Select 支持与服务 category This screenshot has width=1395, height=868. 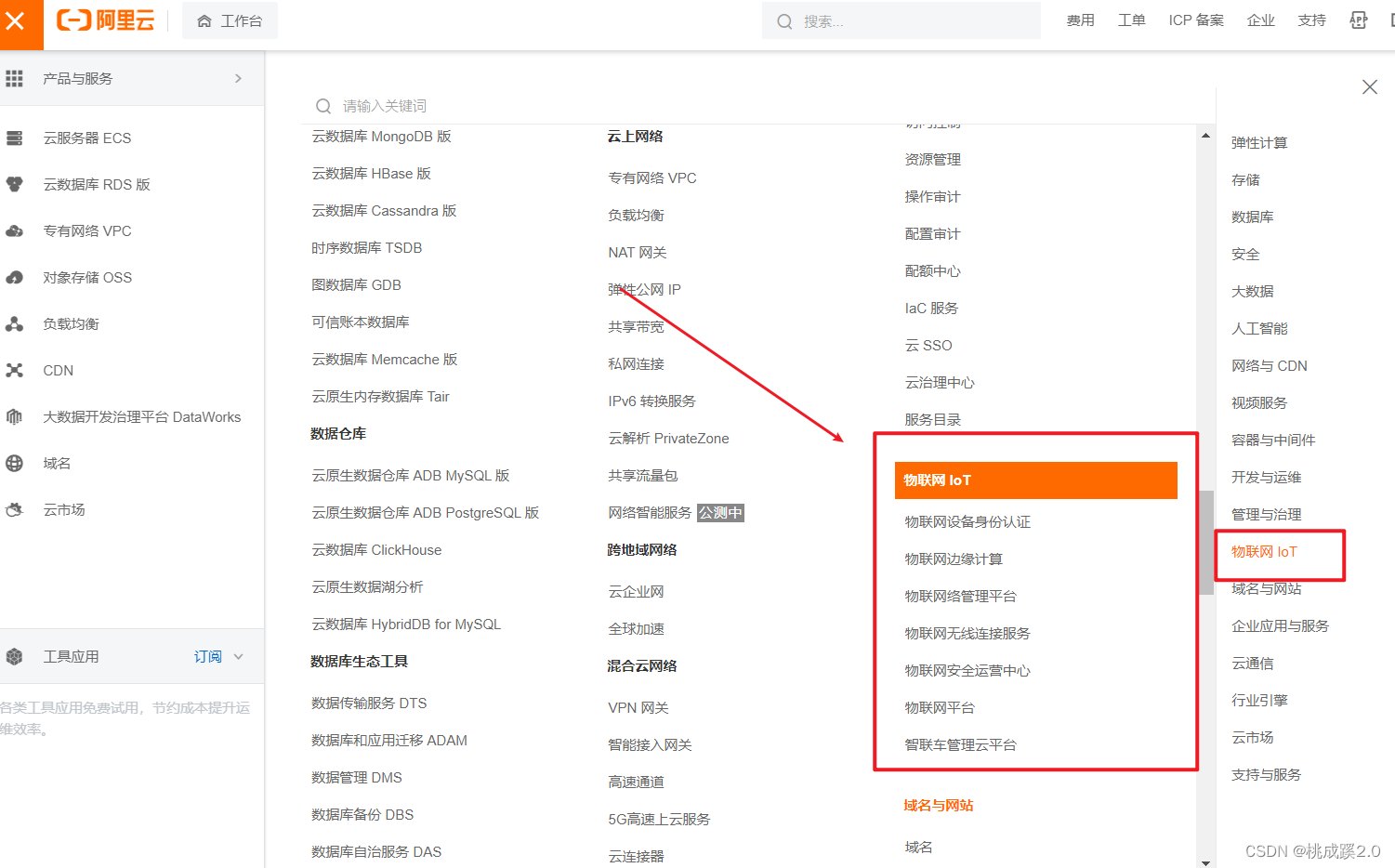(1266, 775)
